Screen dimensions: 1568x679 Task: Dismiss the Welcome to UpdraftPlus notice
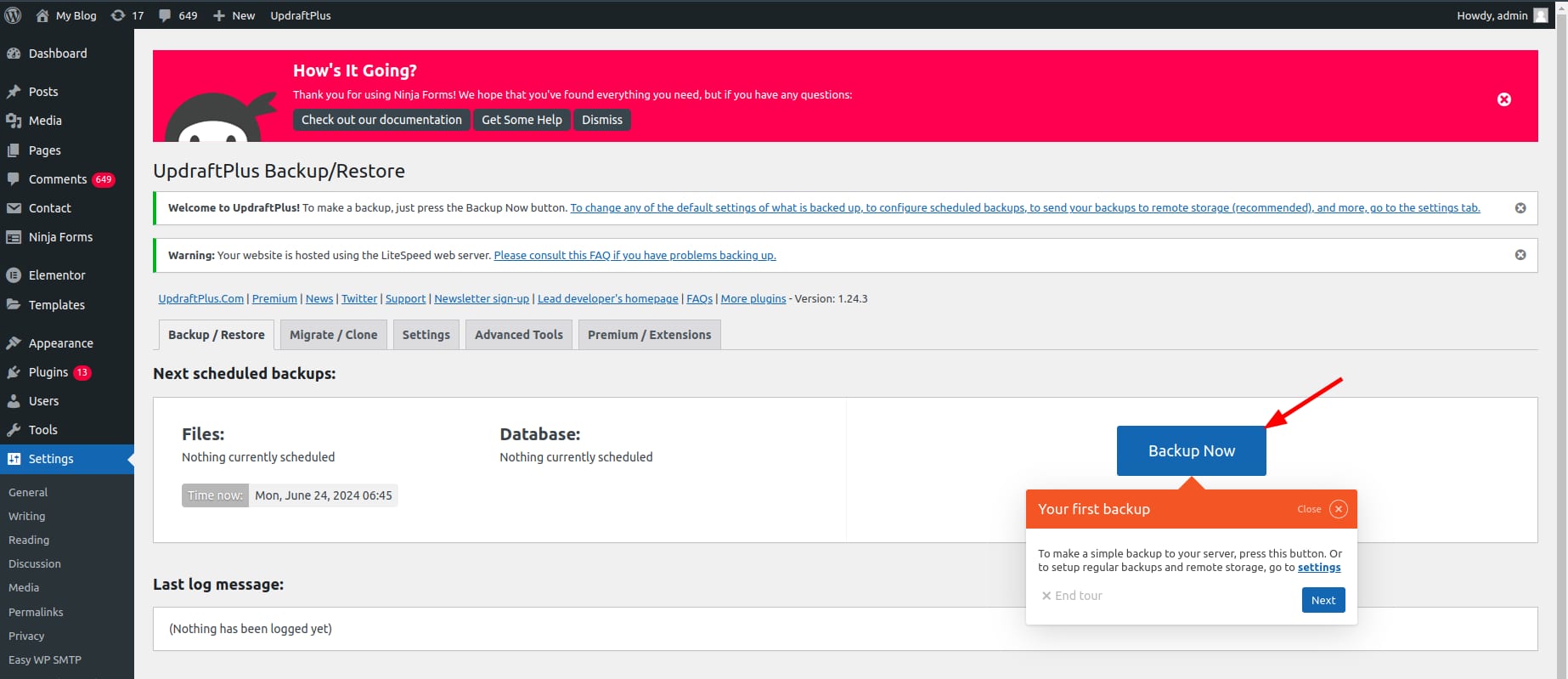1520,208
